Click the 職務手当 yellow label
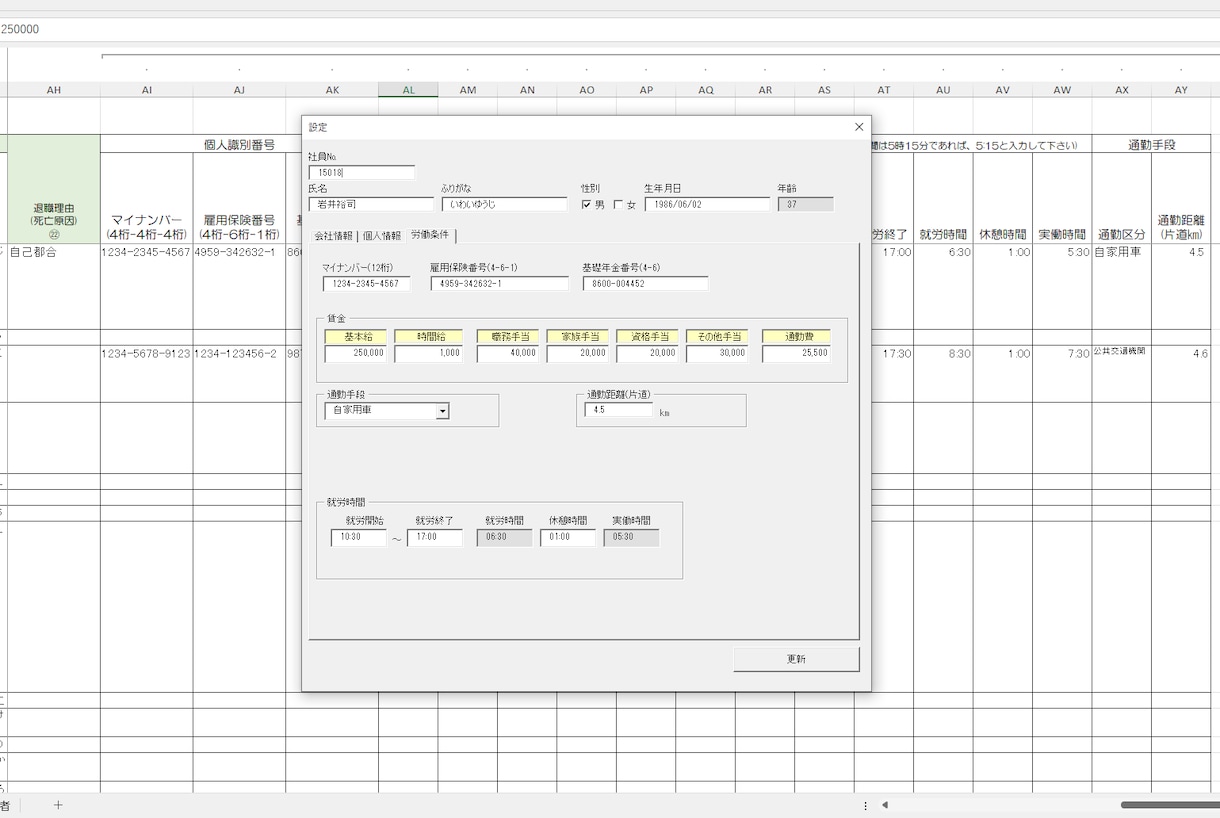1220x818 pixels. pyautogui.click(x=508, y=337)
